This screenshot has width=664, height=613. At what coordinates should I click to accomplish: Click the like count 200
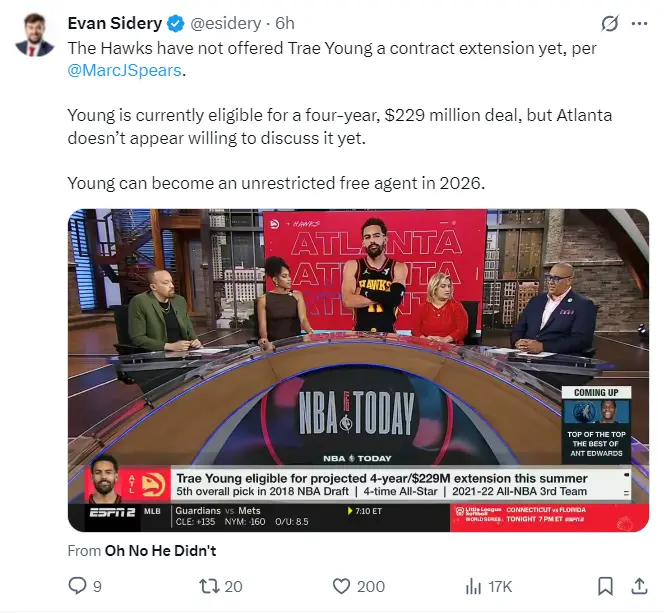pyautogui.click(x=371, y=587)
